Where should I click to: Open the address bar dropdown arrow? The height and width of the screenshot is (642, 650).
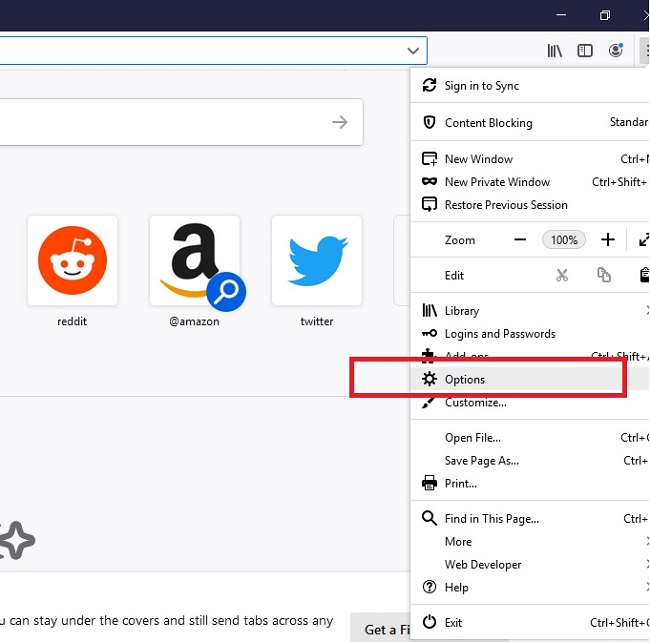413,50
